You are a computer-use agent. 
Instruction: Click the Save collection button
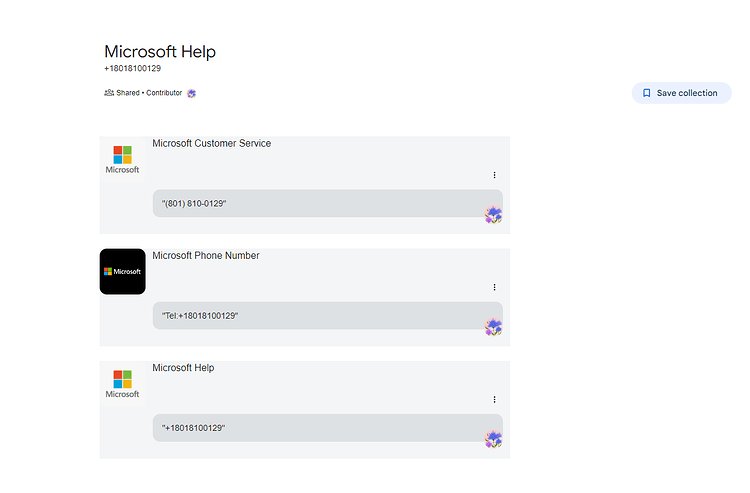click(x=681, y=93)
